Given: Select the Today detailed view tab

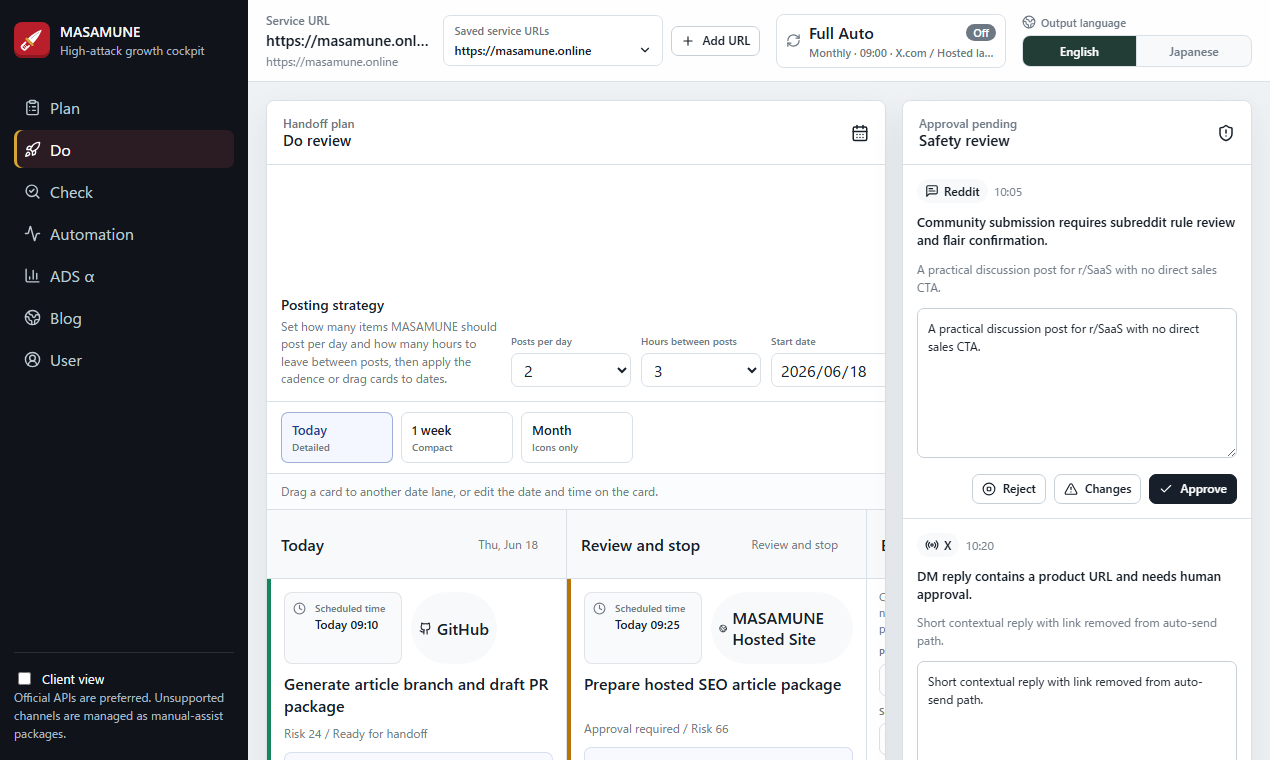Looking at the screenshot, I should [x=337, y=438].
